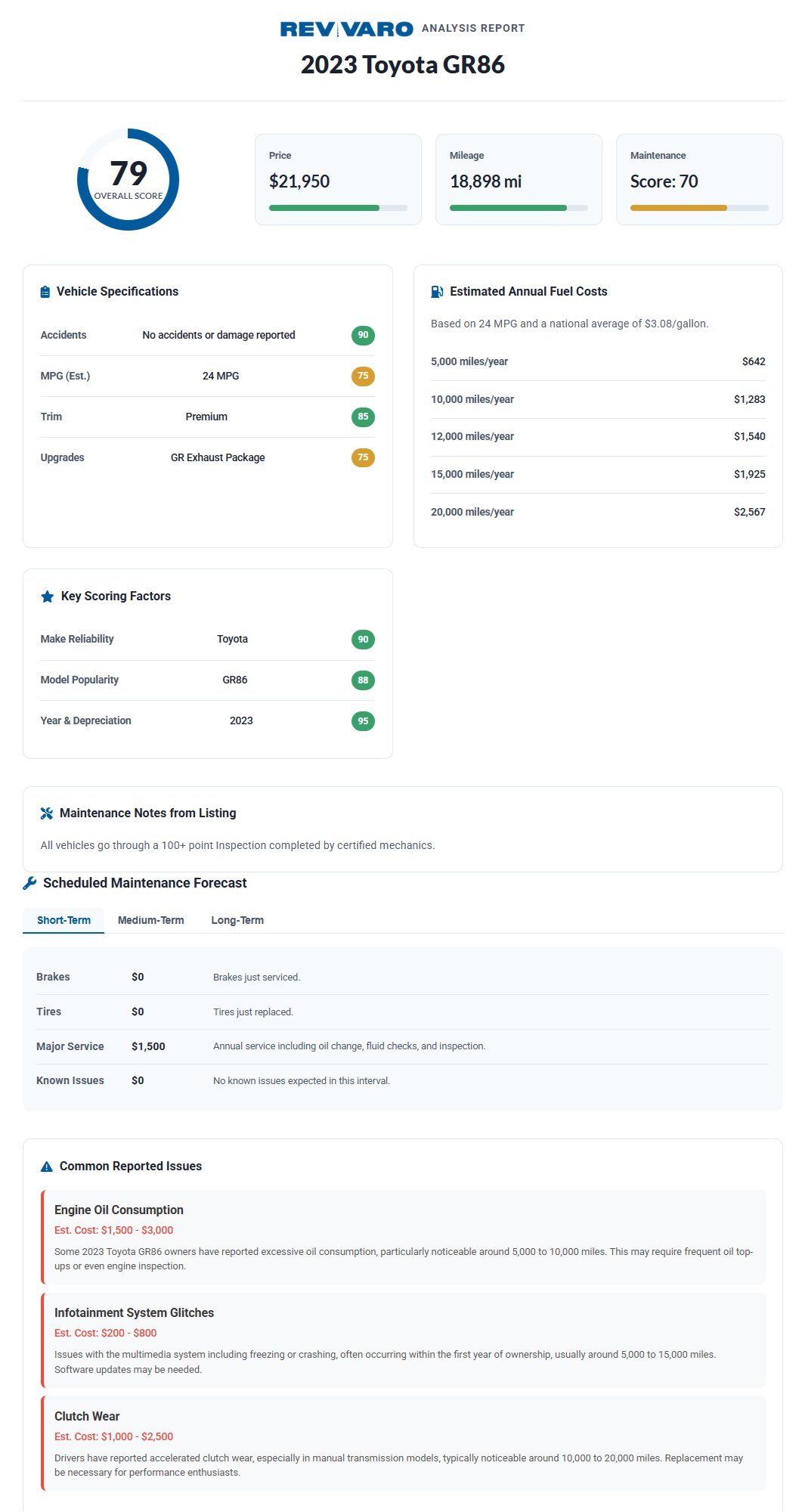Click the Year & Depreciation badge 95

point(363,721)
